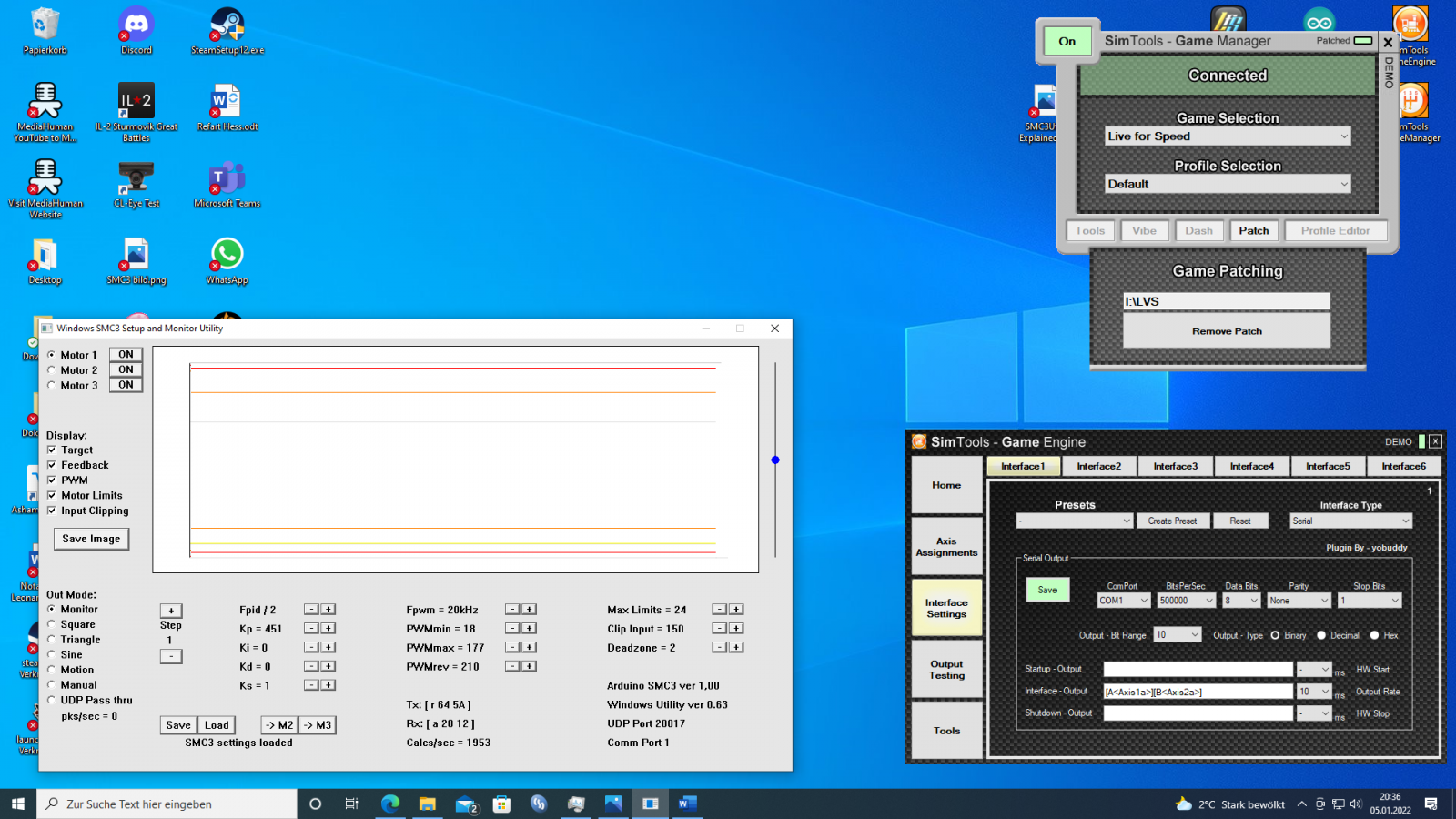Viewport: 1456px width, 819px height.
Task: Decrease Fpid/2 value with minus button
Action: coord(311,610)
